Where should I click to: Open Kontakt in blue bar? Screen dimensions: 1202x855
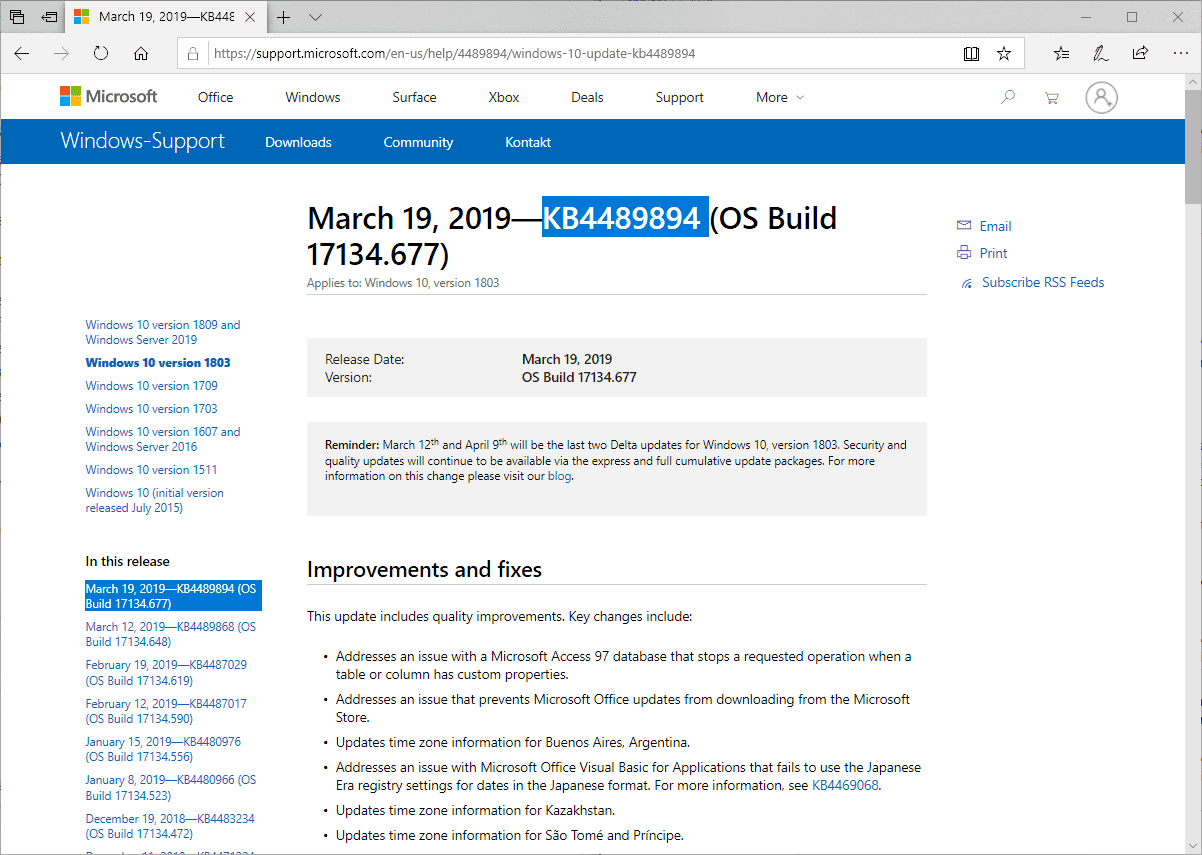[528, 142]
